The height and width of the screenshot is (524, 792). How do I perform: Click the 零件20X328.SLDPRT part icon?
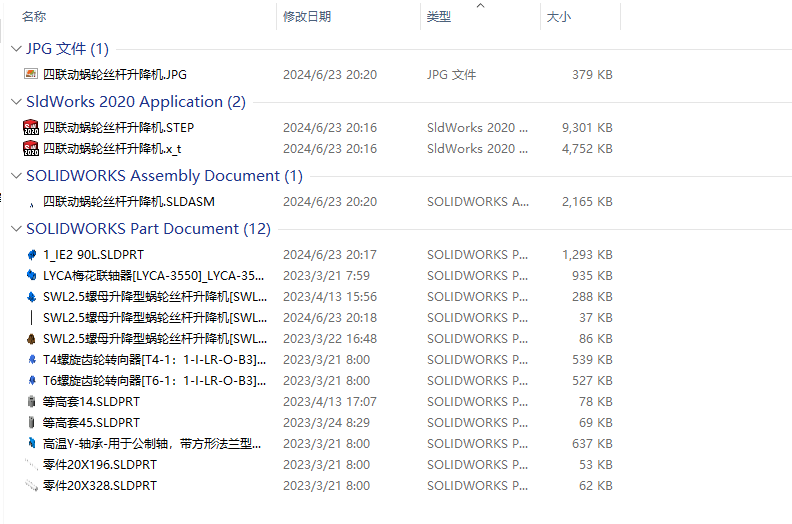click(x=31, y=486)
